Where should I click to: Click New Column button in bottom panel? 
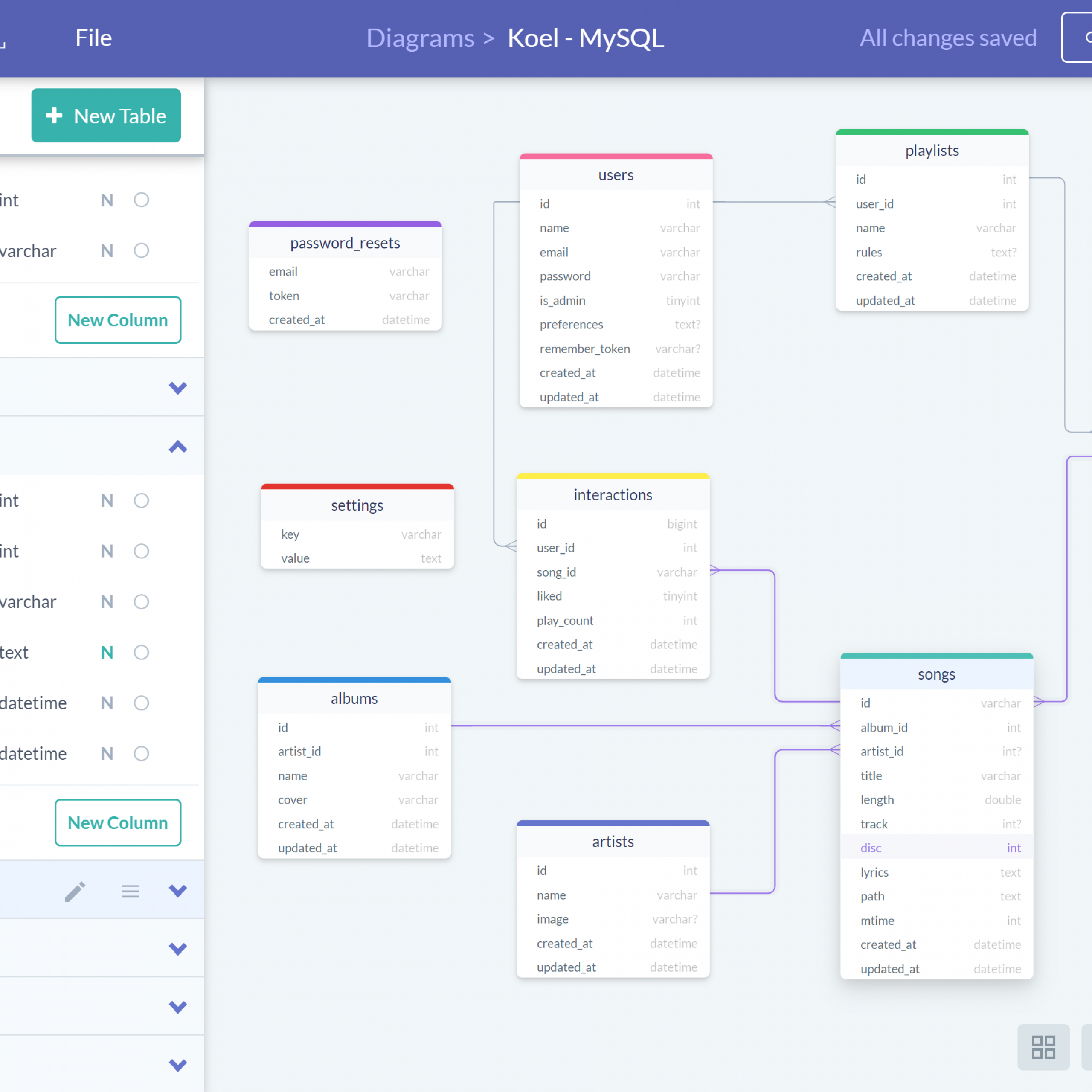[x=117, y=822]
